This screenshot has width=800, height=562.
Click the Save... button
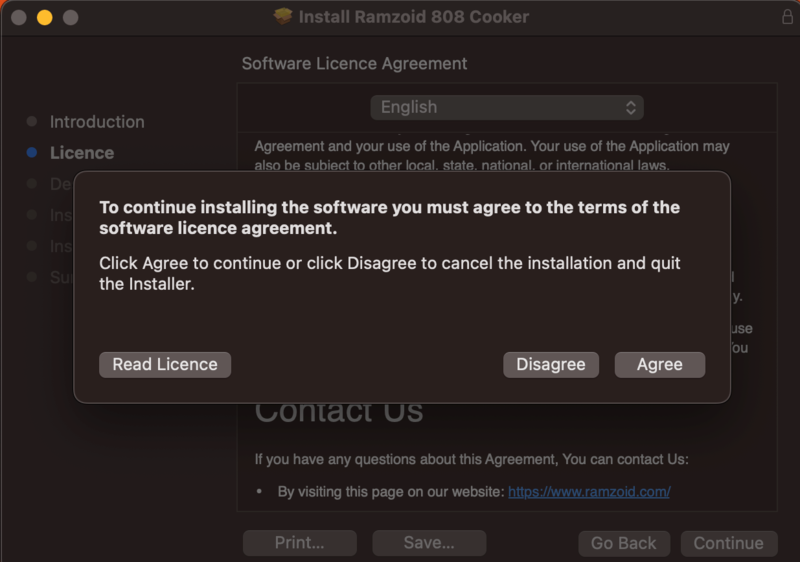coord(429,543)
